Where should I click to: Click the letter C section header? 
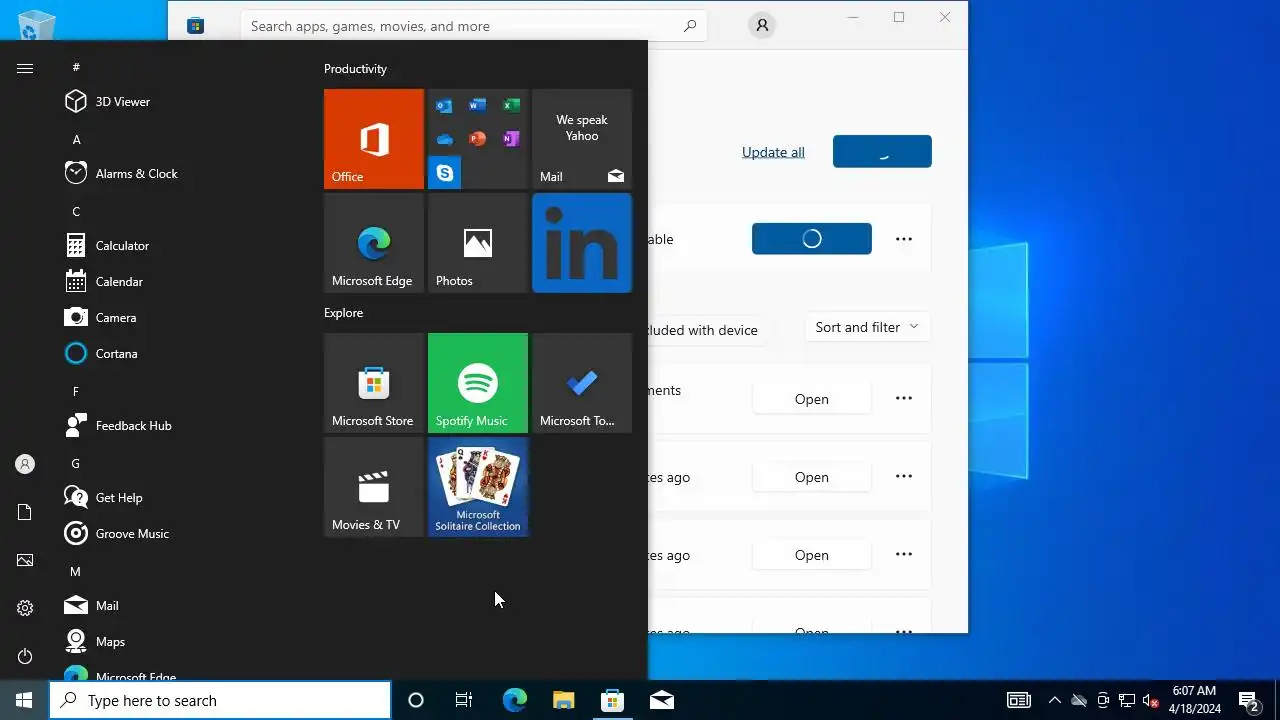(76, 211)
